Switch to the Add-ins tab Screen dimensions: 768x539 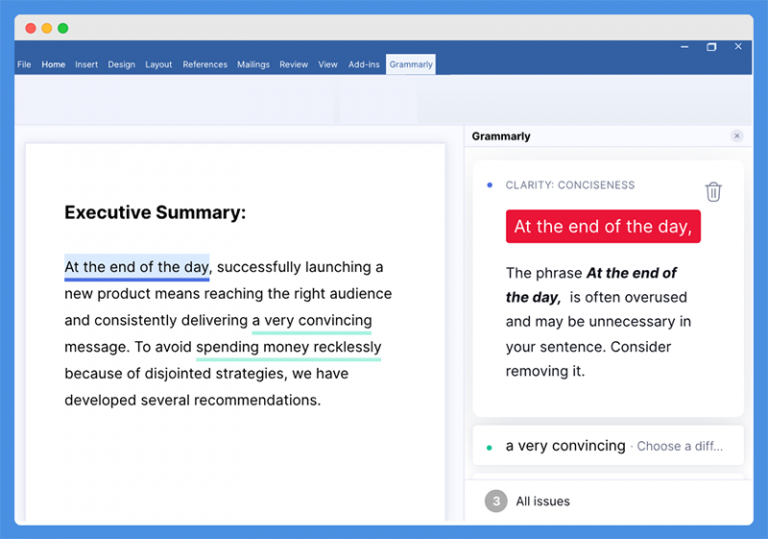364,64
